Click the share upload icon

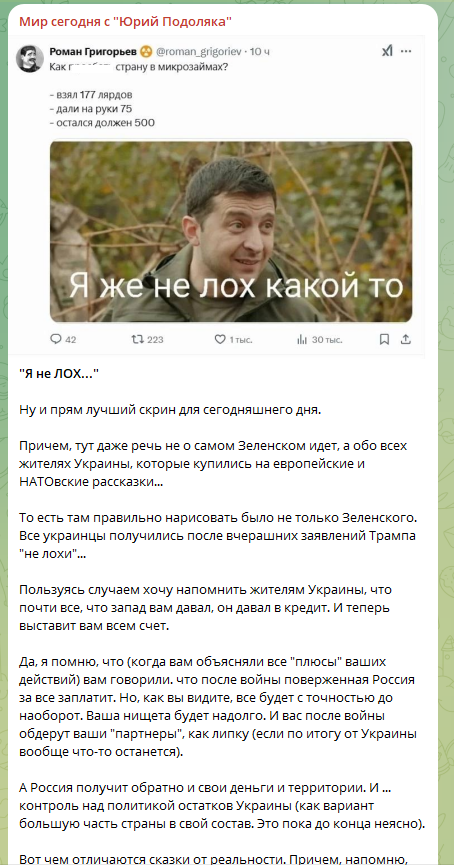(x=405, y=340)
